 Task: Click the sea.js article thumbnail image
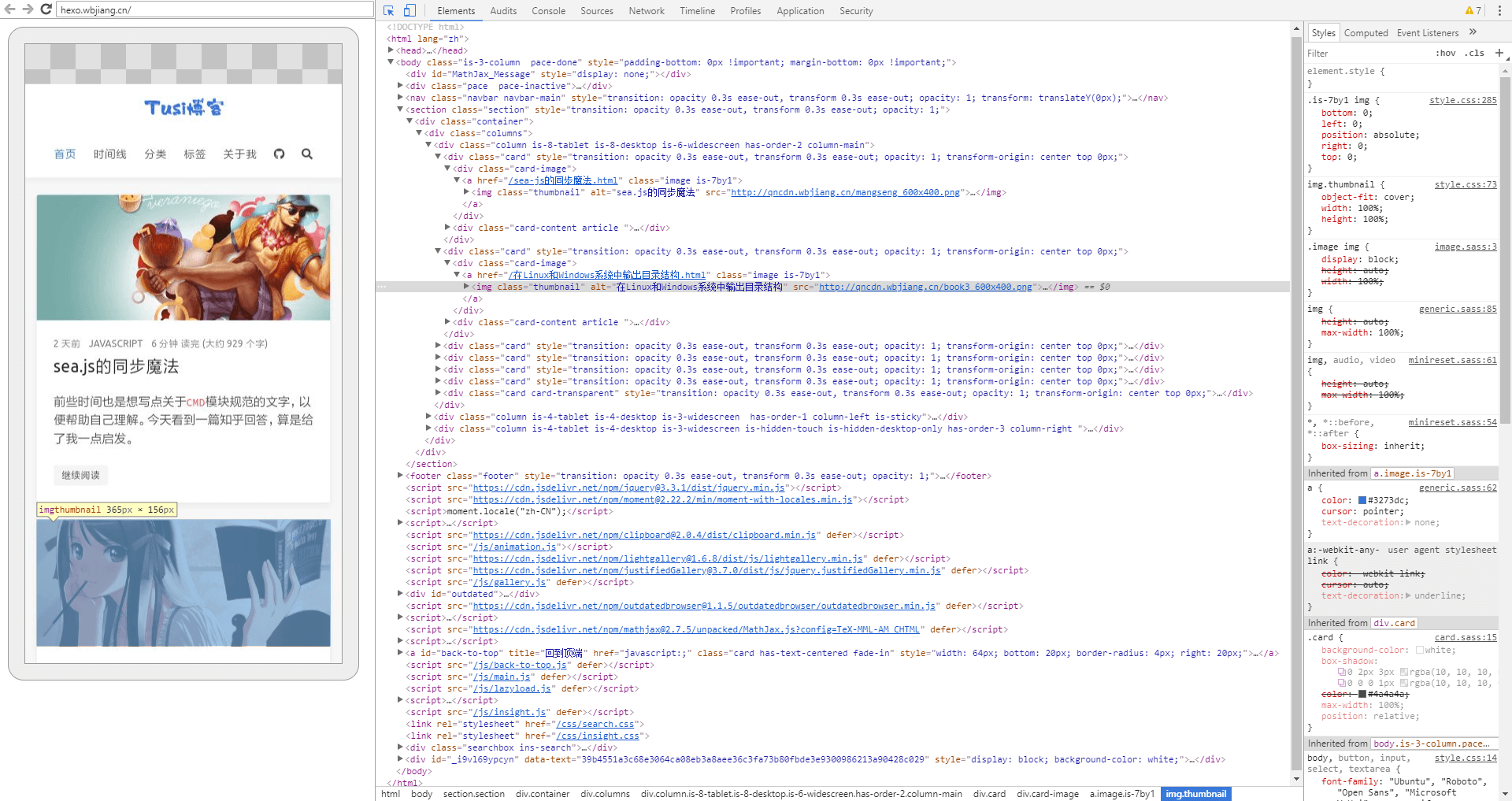click(x=183, y=258)
